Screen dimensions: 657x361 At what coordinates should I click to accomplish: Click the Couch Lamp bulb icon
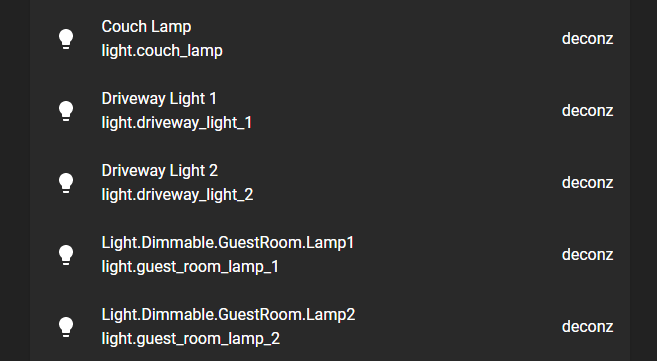click(x=66, y=39)
